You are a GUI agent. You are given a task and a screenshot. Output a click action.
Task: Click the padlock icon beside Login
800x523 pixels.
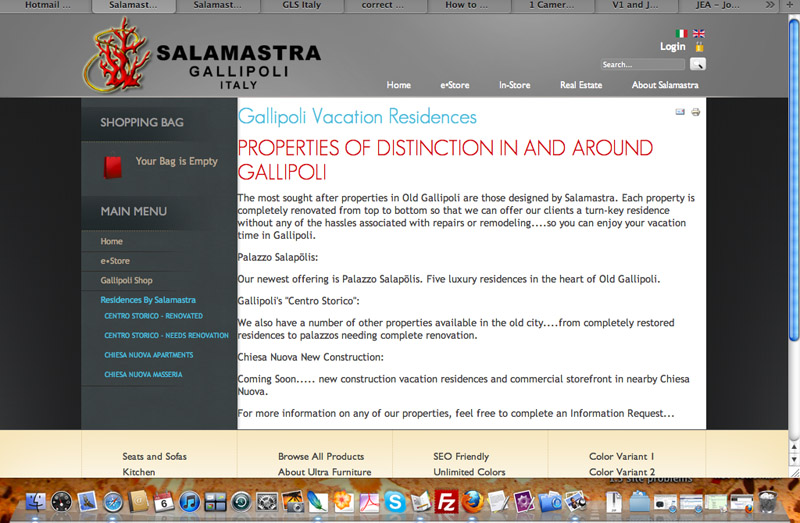click(x=699, y=47)
